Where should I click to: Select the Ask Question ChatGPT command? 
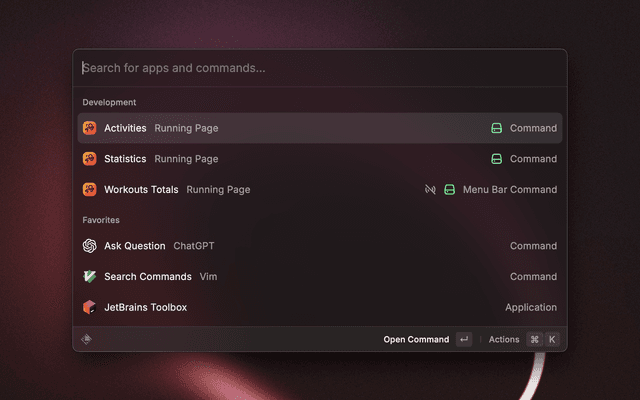[320, 246]
